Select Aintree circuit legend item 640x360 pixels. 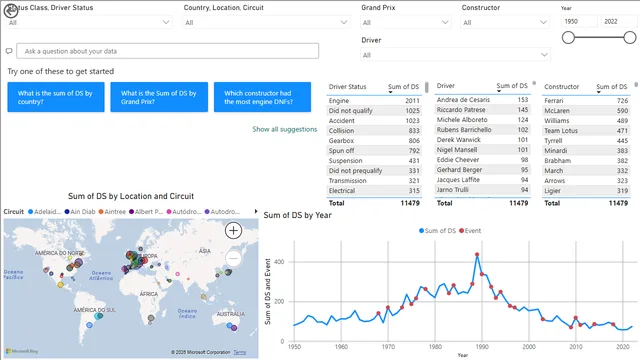[112, 211]
